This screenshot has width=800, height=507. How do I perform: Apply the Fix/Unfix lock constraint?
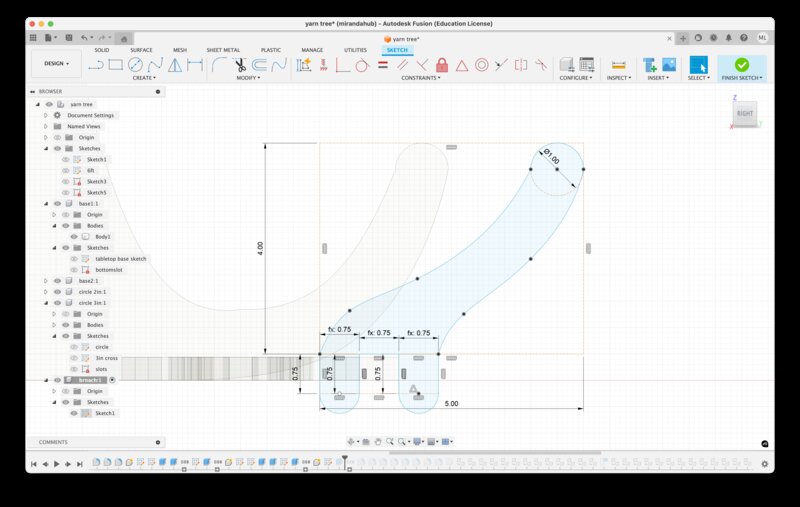click(442, 65)
